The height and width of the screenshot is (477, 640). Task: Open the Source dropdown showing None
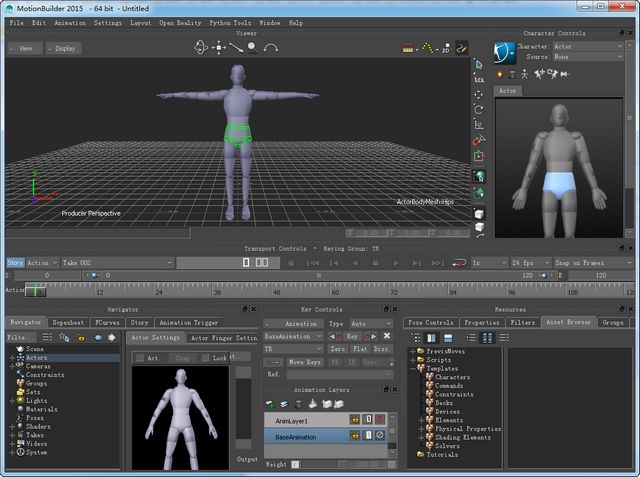(588, 57)
